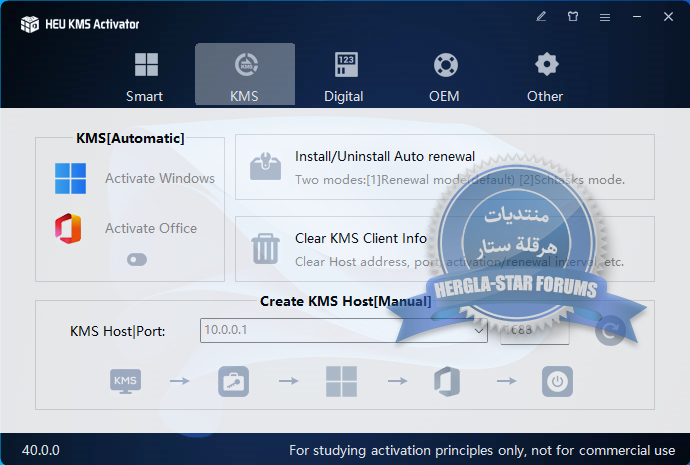Click Activate Office label
690x465 pixels.
pyautogui.click(x=151, y=228)
